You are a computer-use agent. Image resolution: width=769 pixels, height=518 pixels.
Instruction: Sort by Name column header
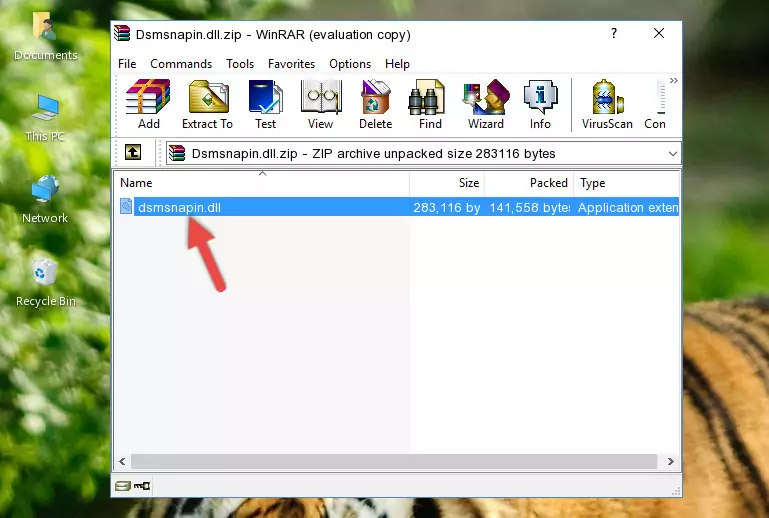(x=262, y=182)
